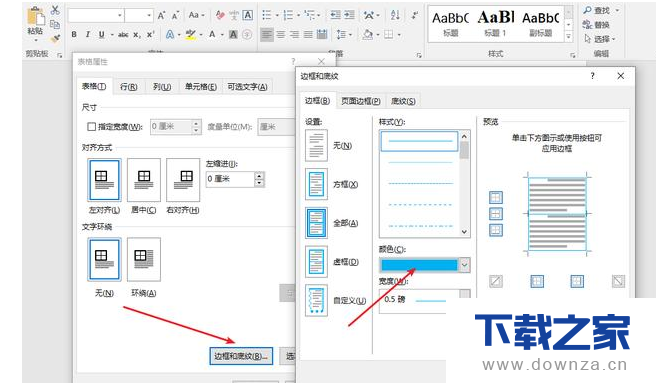Click the Clear Formatting eraser icon
The height and width of the screenshot is (383, 656).
[x=220, y=15]
